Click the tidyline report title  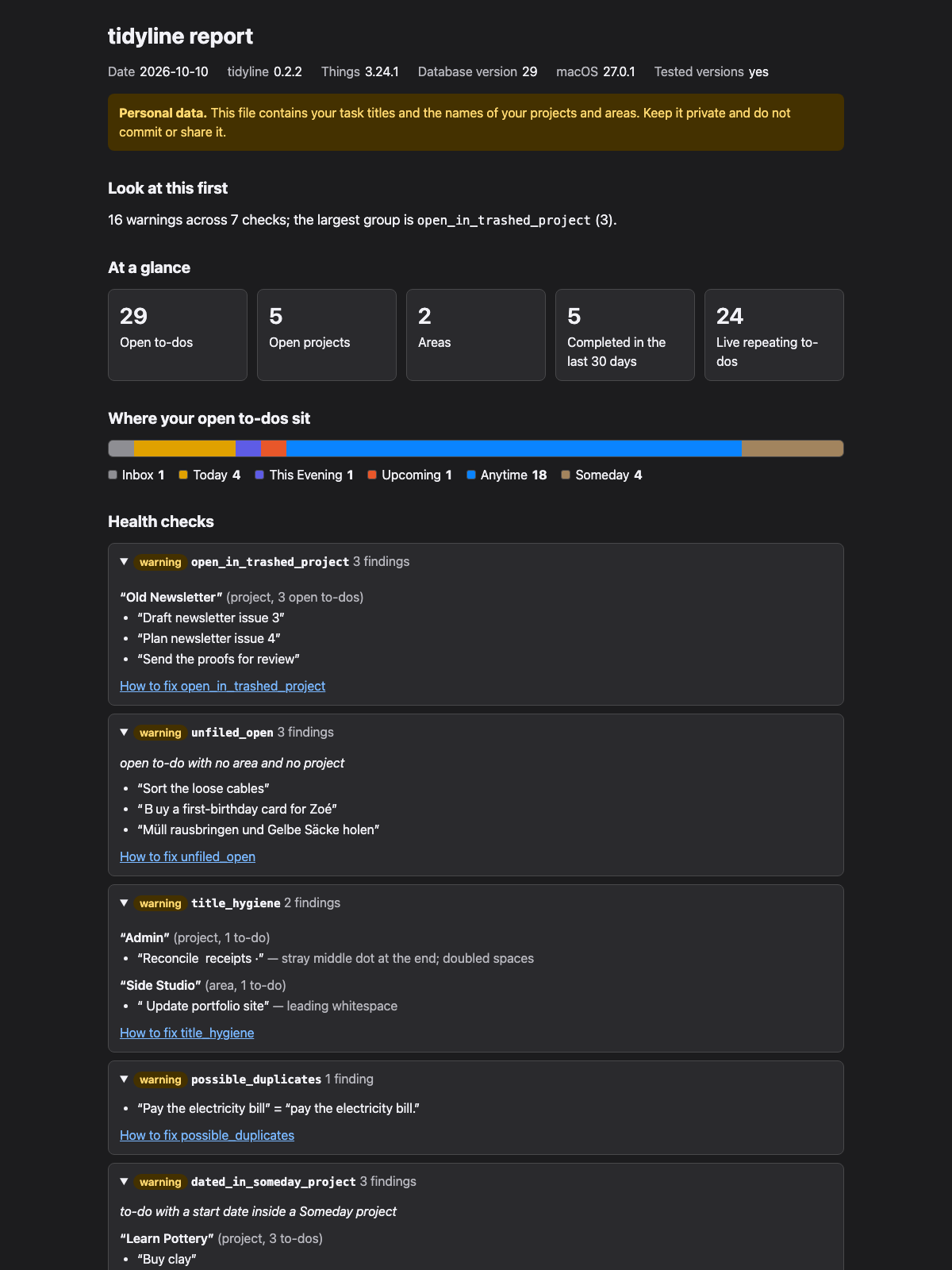tap(180, 37)
